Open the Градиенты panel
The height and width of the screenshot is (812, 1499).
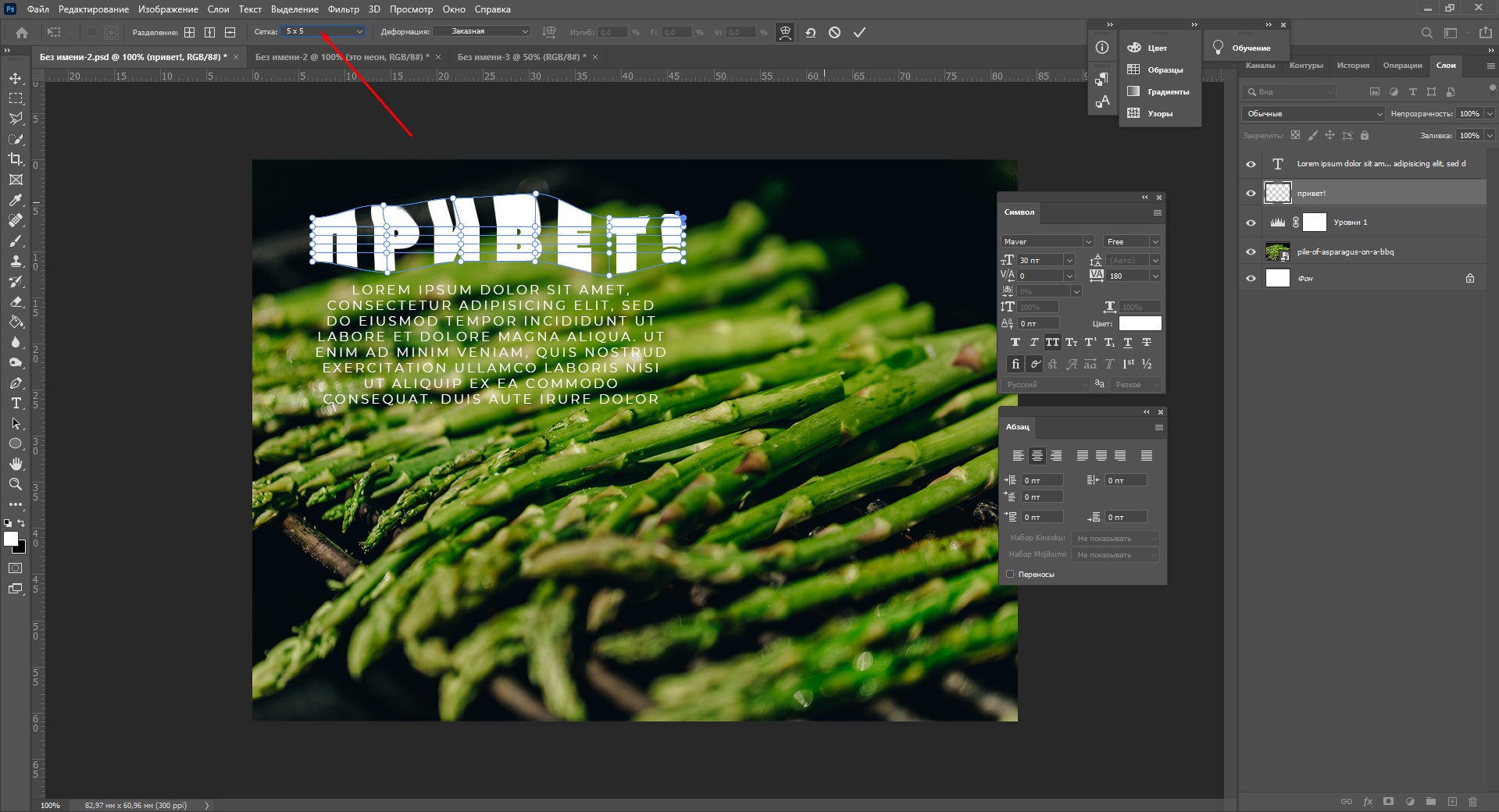pos(1159,92)
